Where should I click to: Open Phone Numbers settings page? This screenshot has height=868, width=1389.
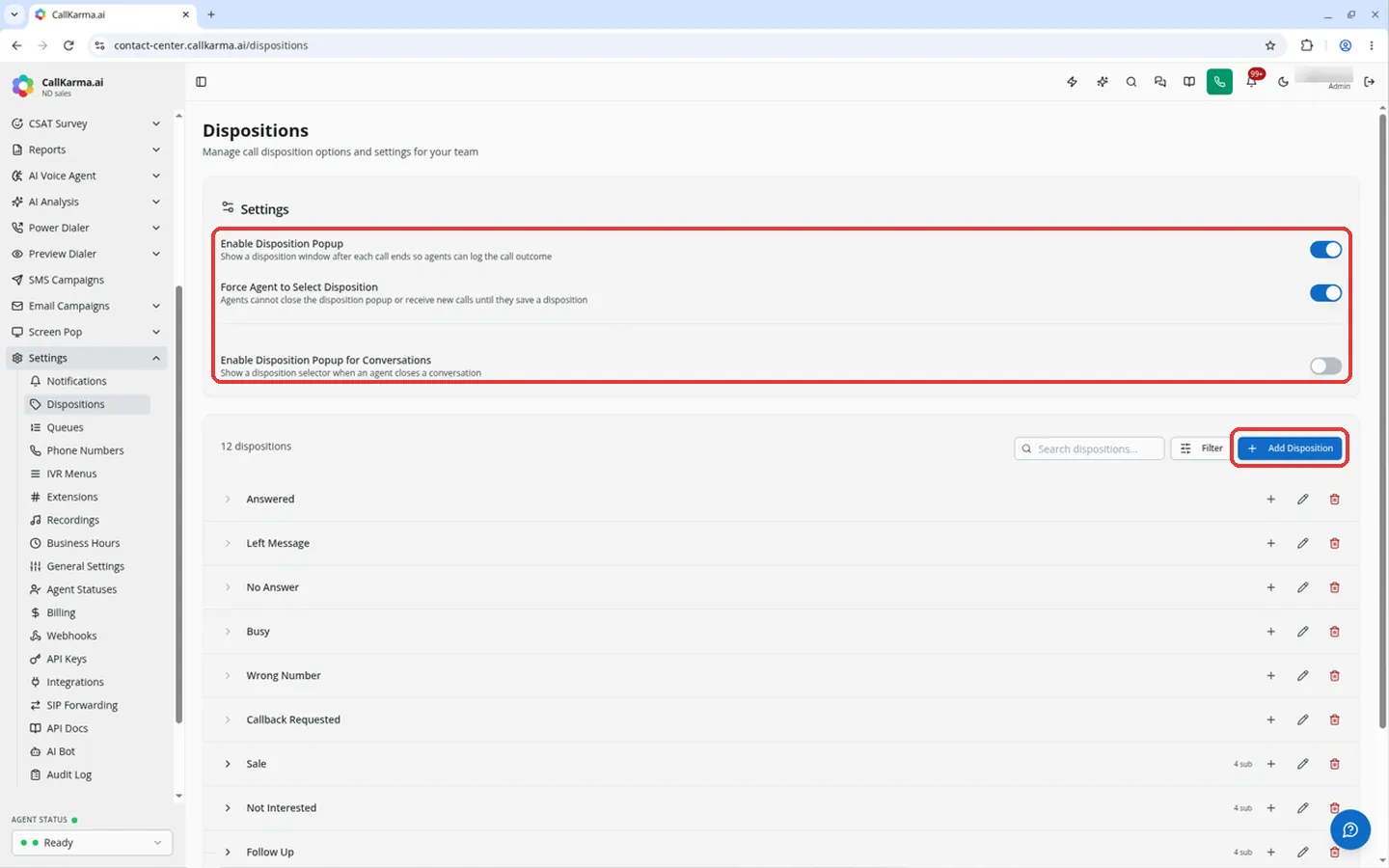click(87, 450)
